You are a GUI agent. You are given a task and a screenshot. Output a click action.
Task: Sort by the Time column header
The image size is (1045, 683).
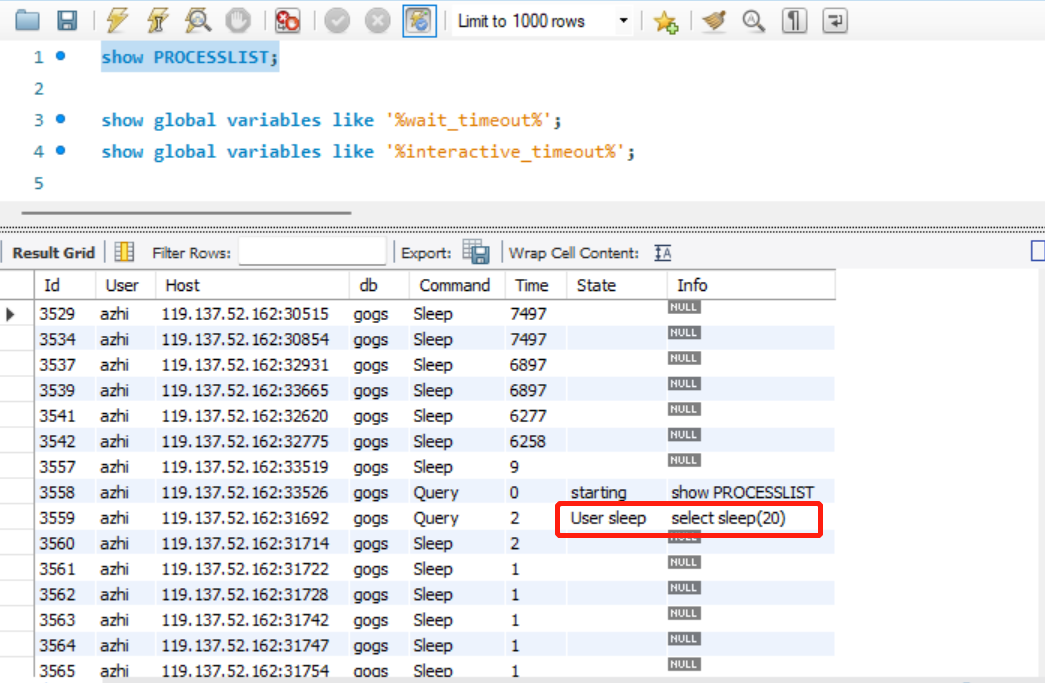(x=536, y=285)
